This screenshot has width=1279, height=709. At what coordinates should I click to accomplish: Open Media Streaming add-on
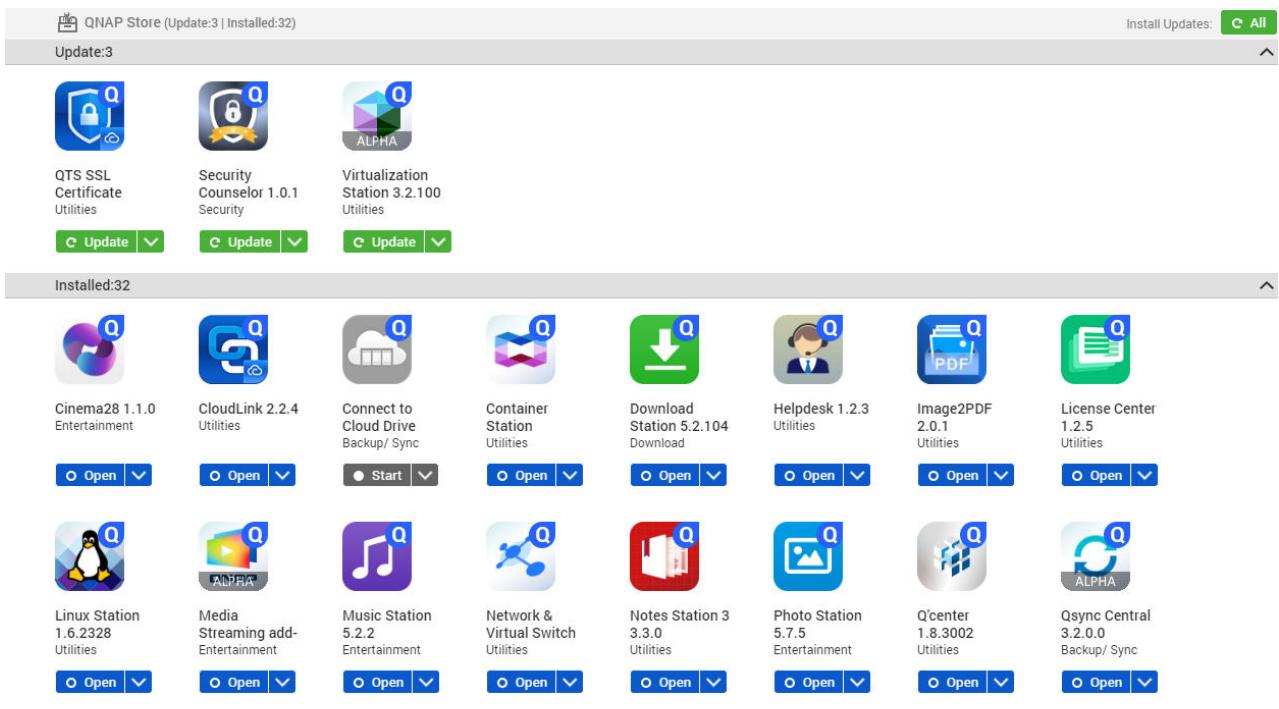tap(234, 682)
